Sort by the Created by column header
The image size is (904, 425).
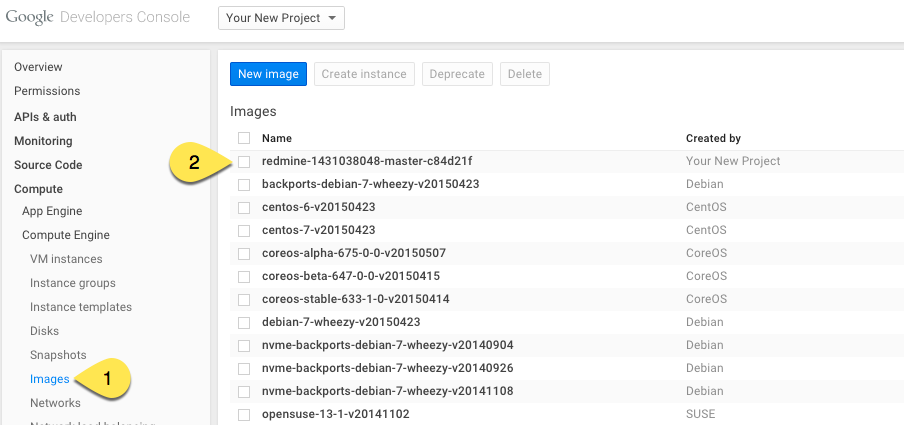click(x=713, y=138)
